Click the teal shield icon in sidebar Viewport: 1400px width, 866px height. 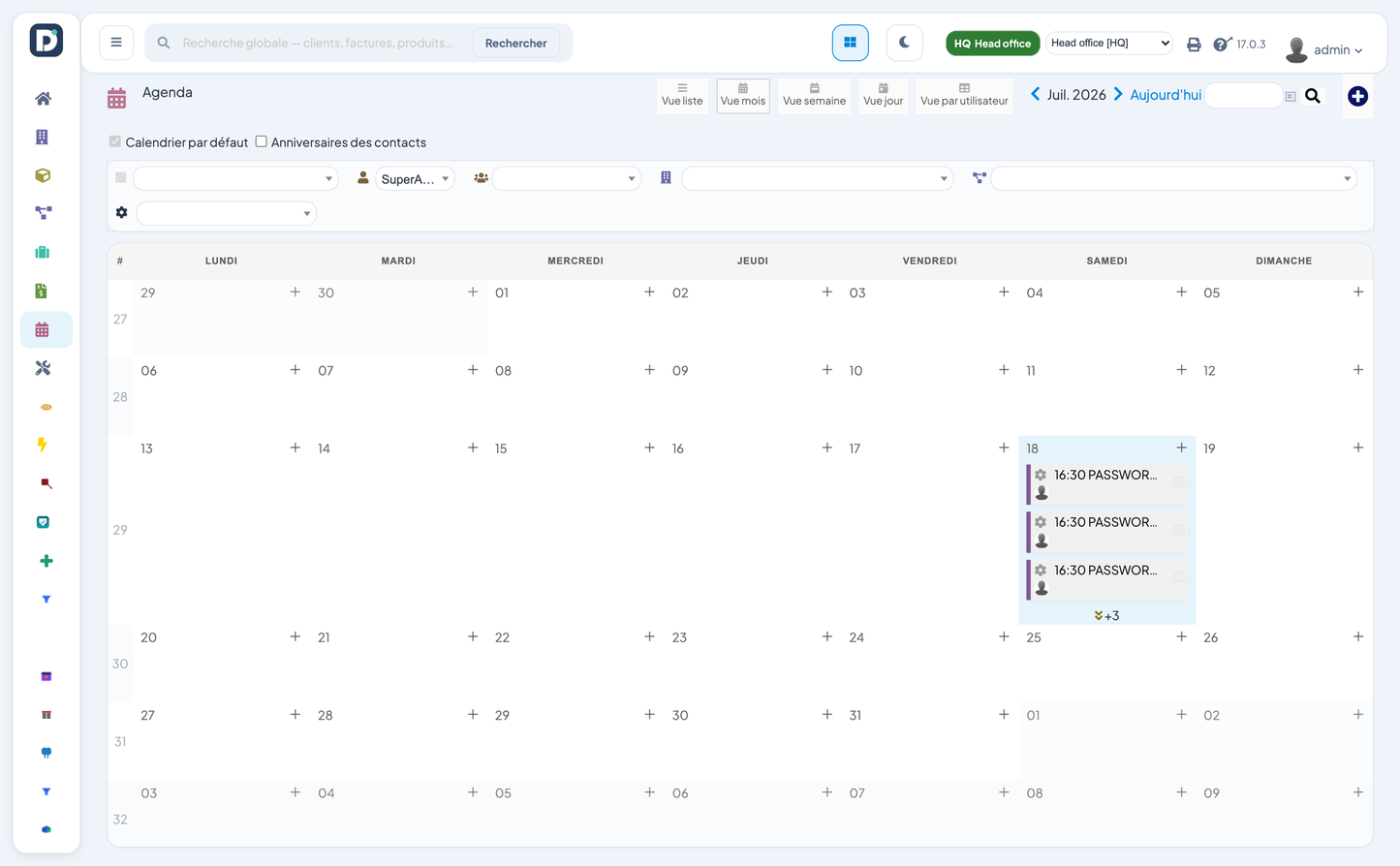coord(43,522)
